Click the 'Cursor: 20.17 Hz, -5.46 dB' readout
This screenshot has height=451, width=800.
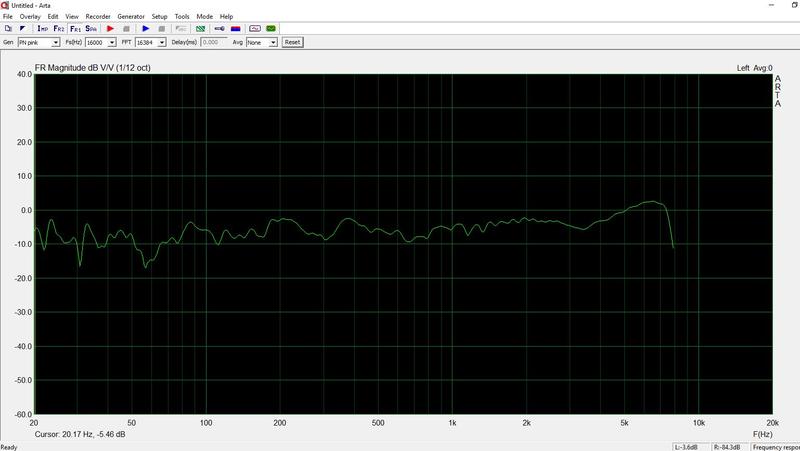click(x=80, y=434)
